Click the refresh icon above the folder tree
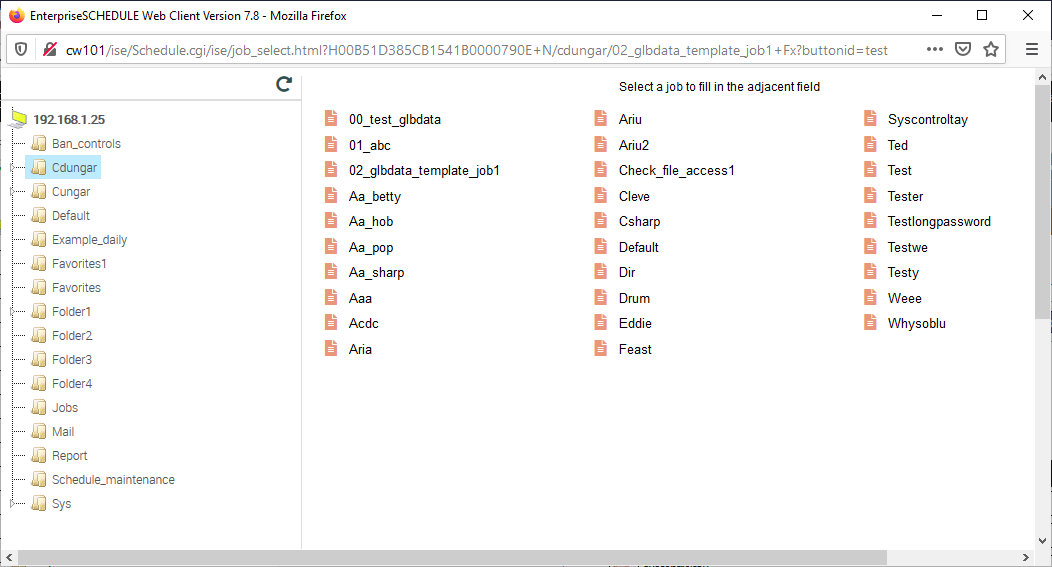 [284, 85]
